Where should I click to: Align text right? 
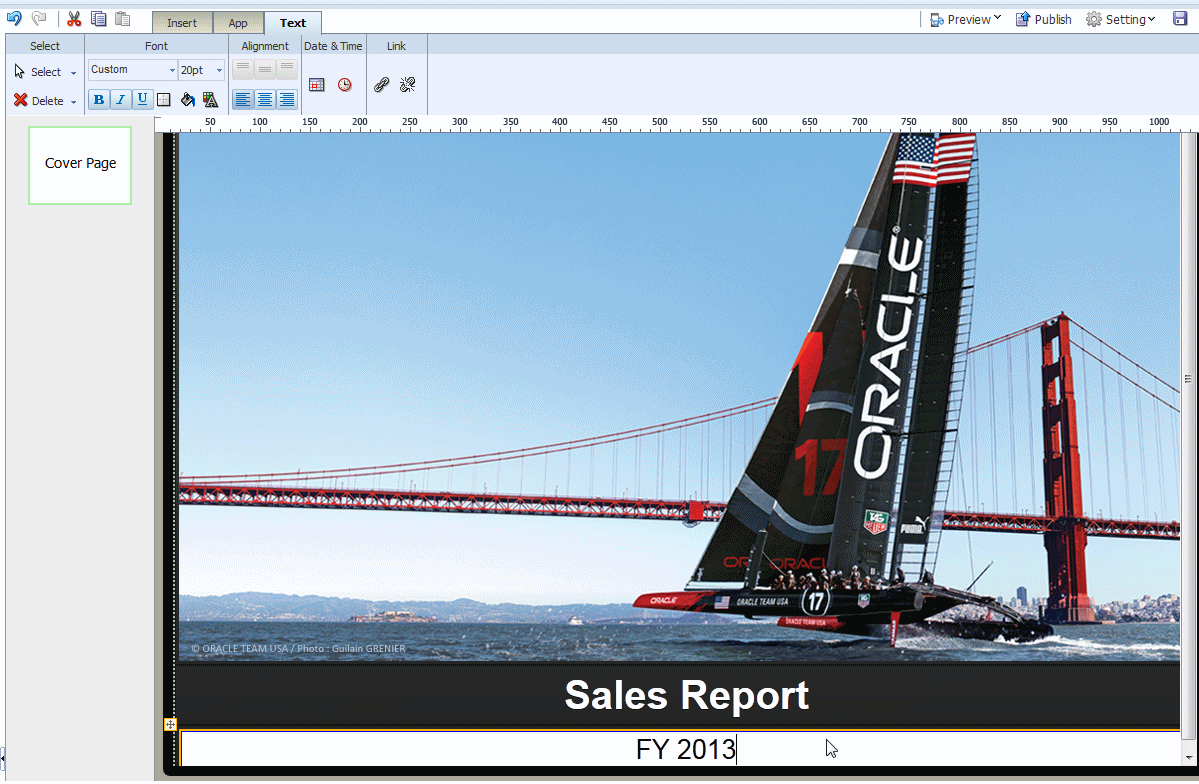pos(287,99)
